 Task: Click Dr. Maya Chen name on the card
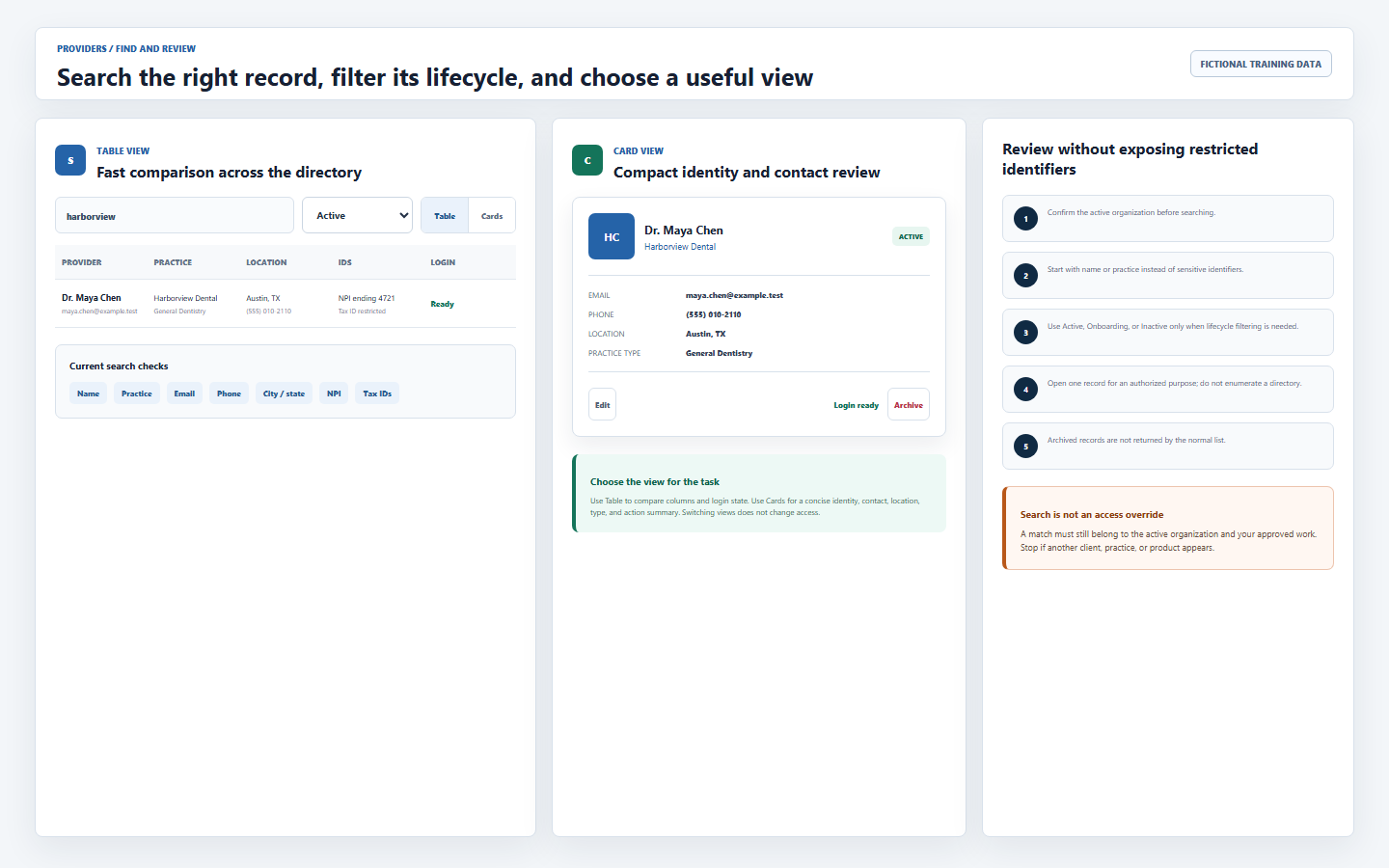click(684, 231)
